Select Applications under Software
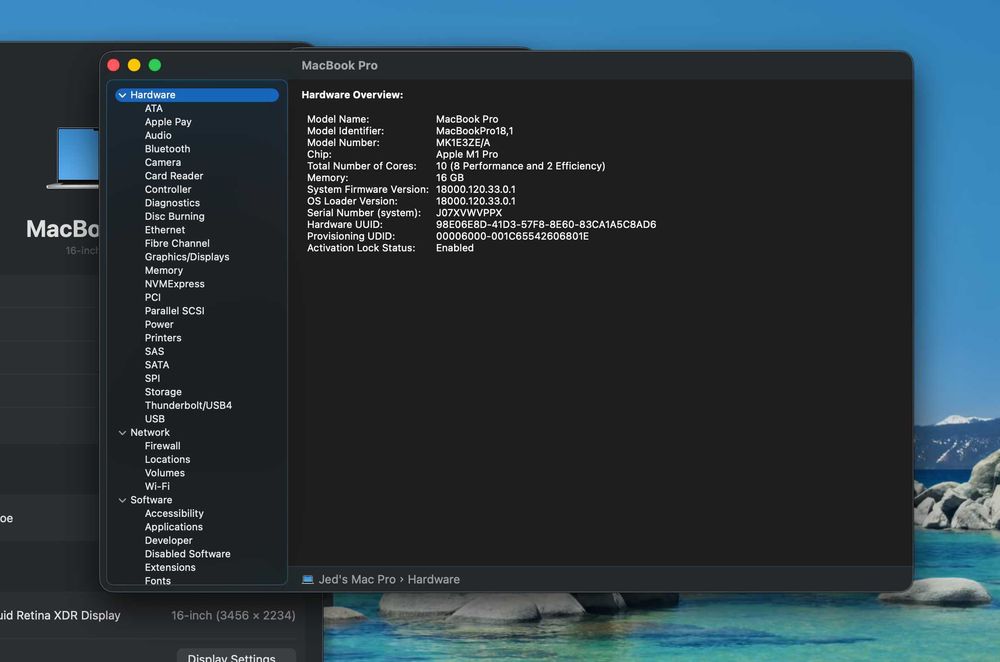 click(173, 527)
